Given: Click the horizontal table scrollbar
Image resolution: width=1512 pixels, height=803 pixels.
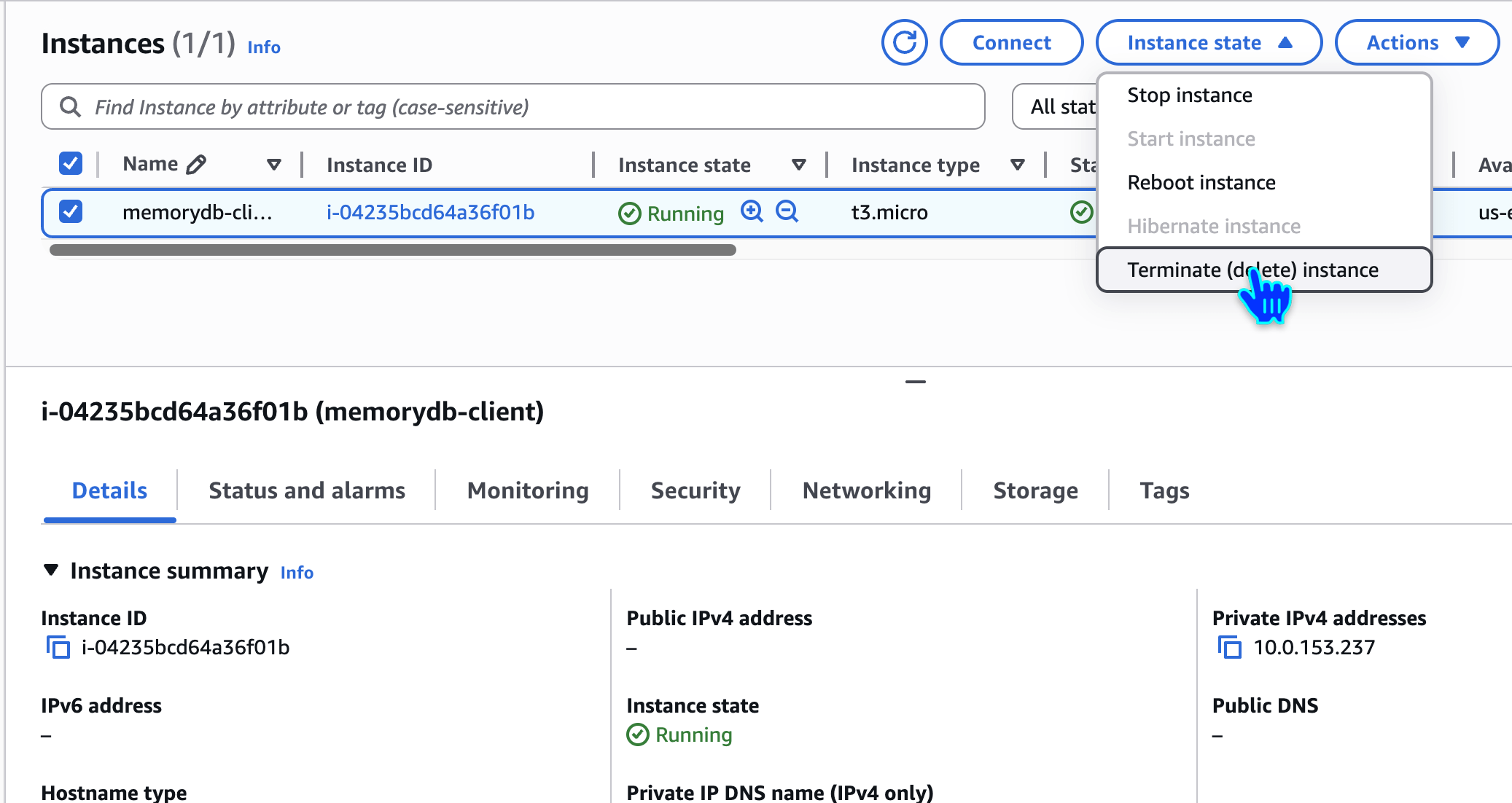Looking at the screenshot, I should pyautogui.click(x=392, y=250).
